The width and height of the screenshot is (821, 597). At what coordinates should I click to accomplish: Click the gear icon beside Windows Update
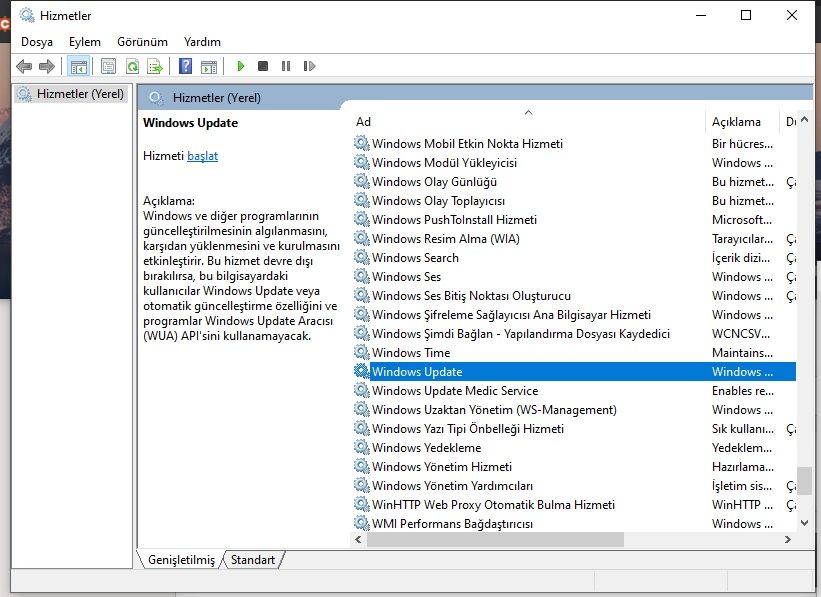tap(361, 371)
